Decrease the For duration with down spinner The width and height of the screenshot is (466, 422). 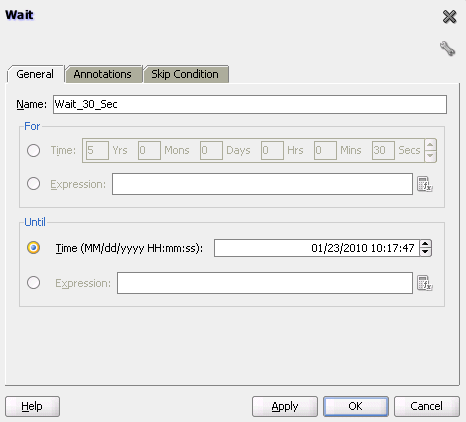(x=430, y=156)
